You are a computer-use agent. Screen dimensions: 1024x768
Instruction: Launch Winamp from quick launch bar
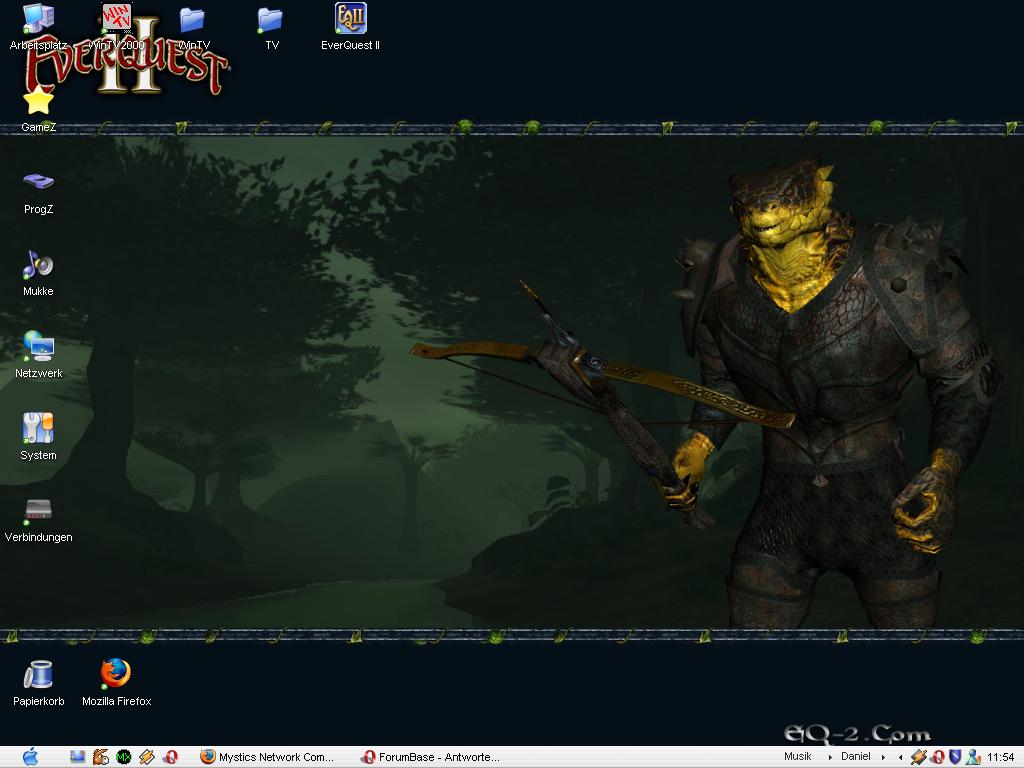tap(147, 757)
